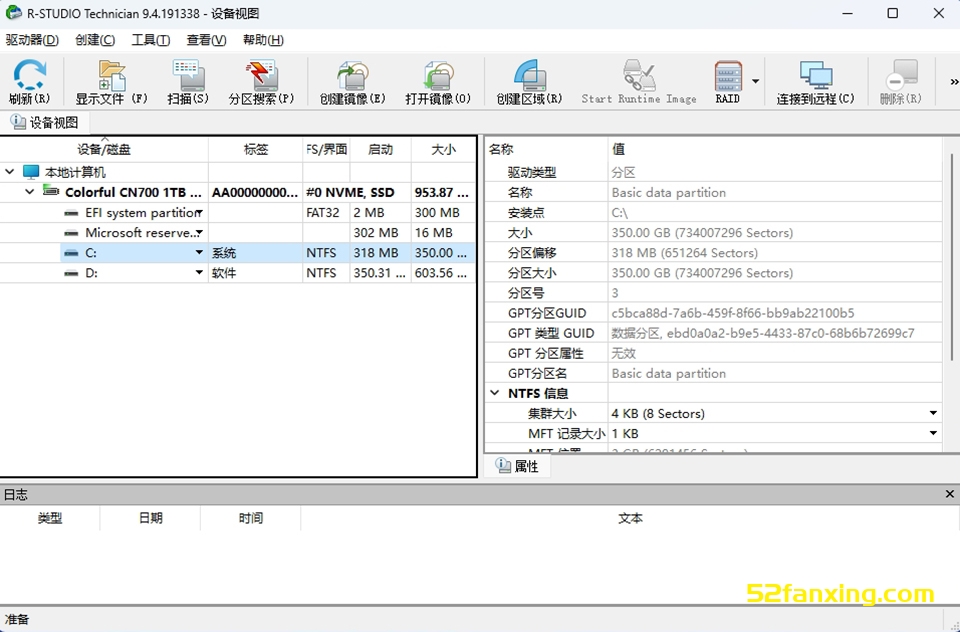960x632 pixels.
Task: Click the properties panel vertical scrollbar
Action: [x=951, y=257]
